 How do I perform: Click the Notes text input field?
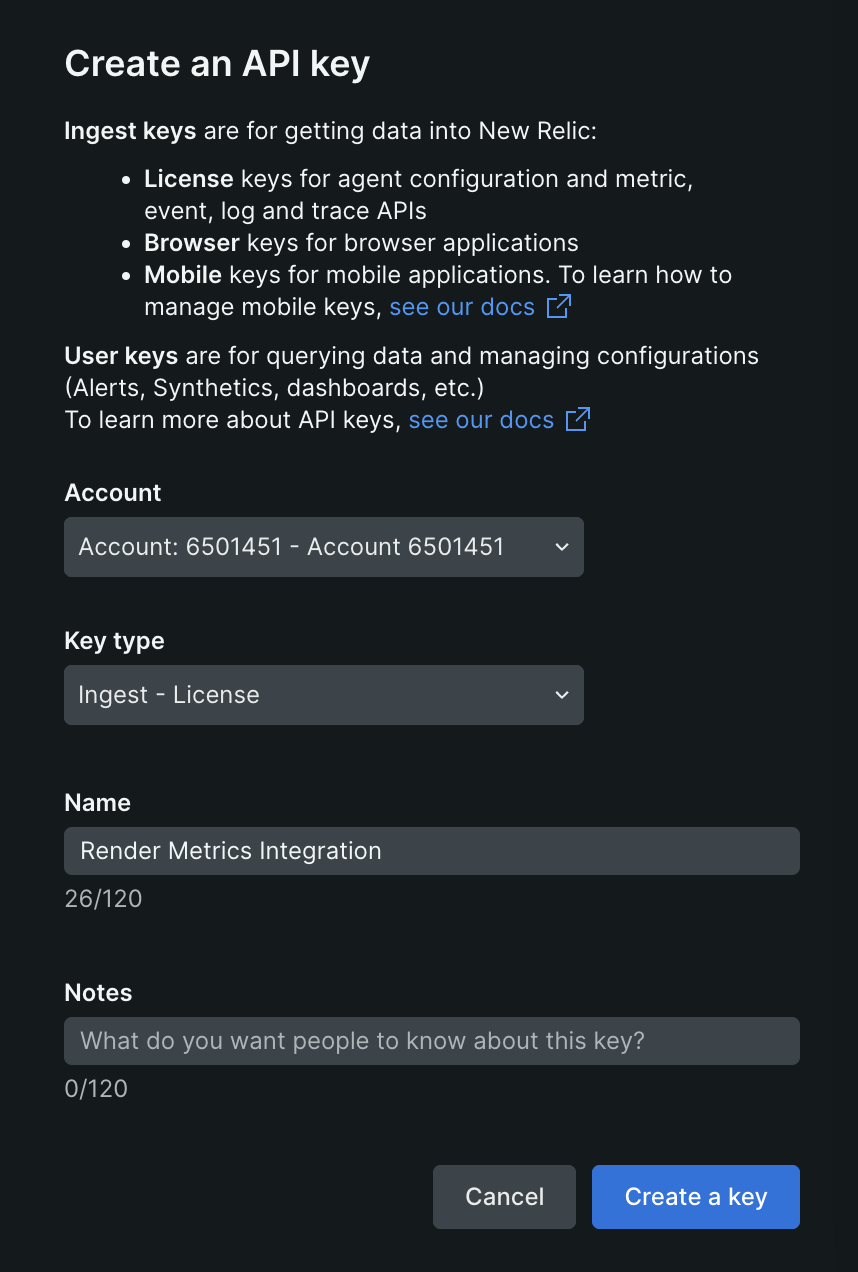[432, 1041]
